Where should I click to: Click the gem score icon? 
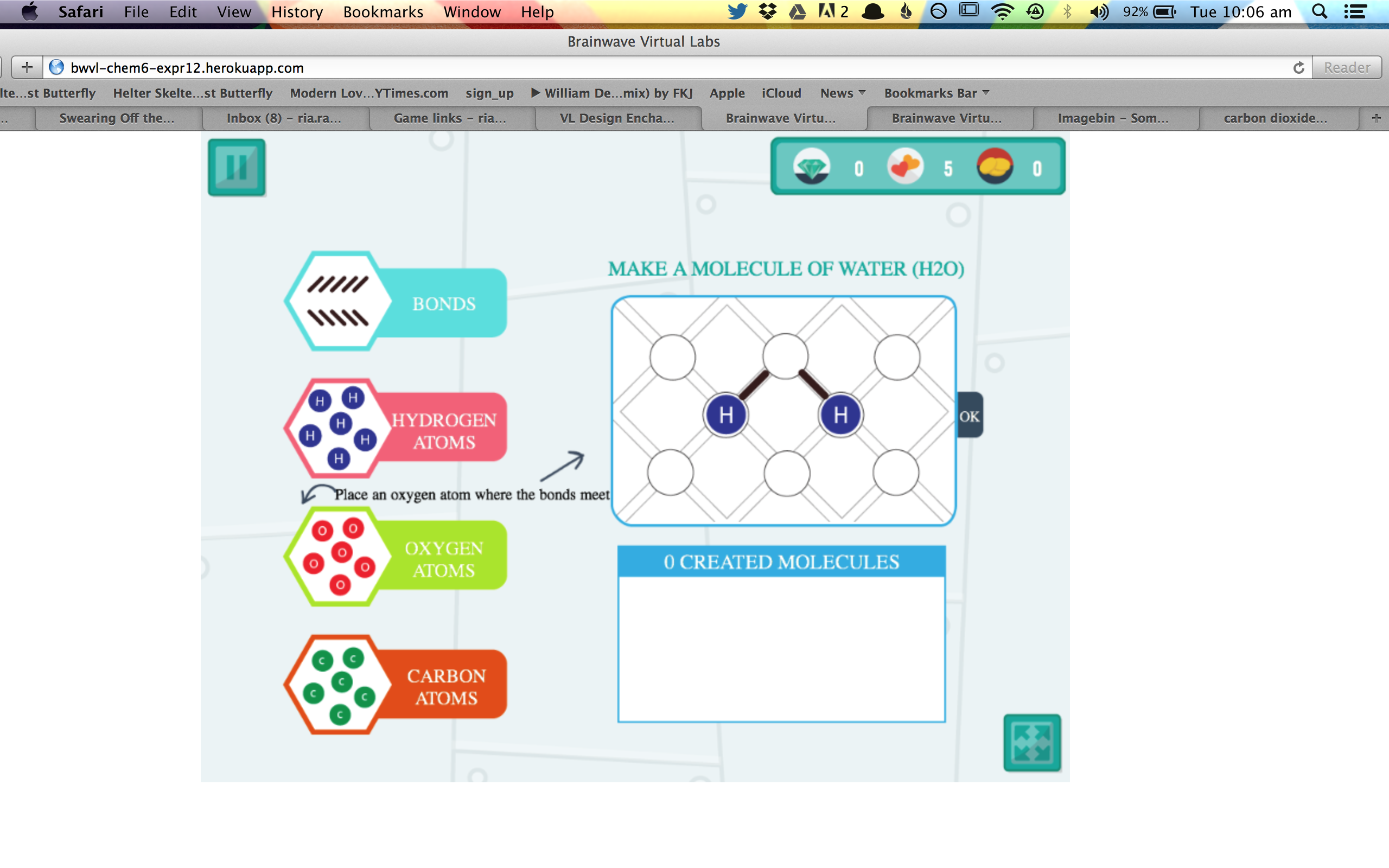pos(812,167)
